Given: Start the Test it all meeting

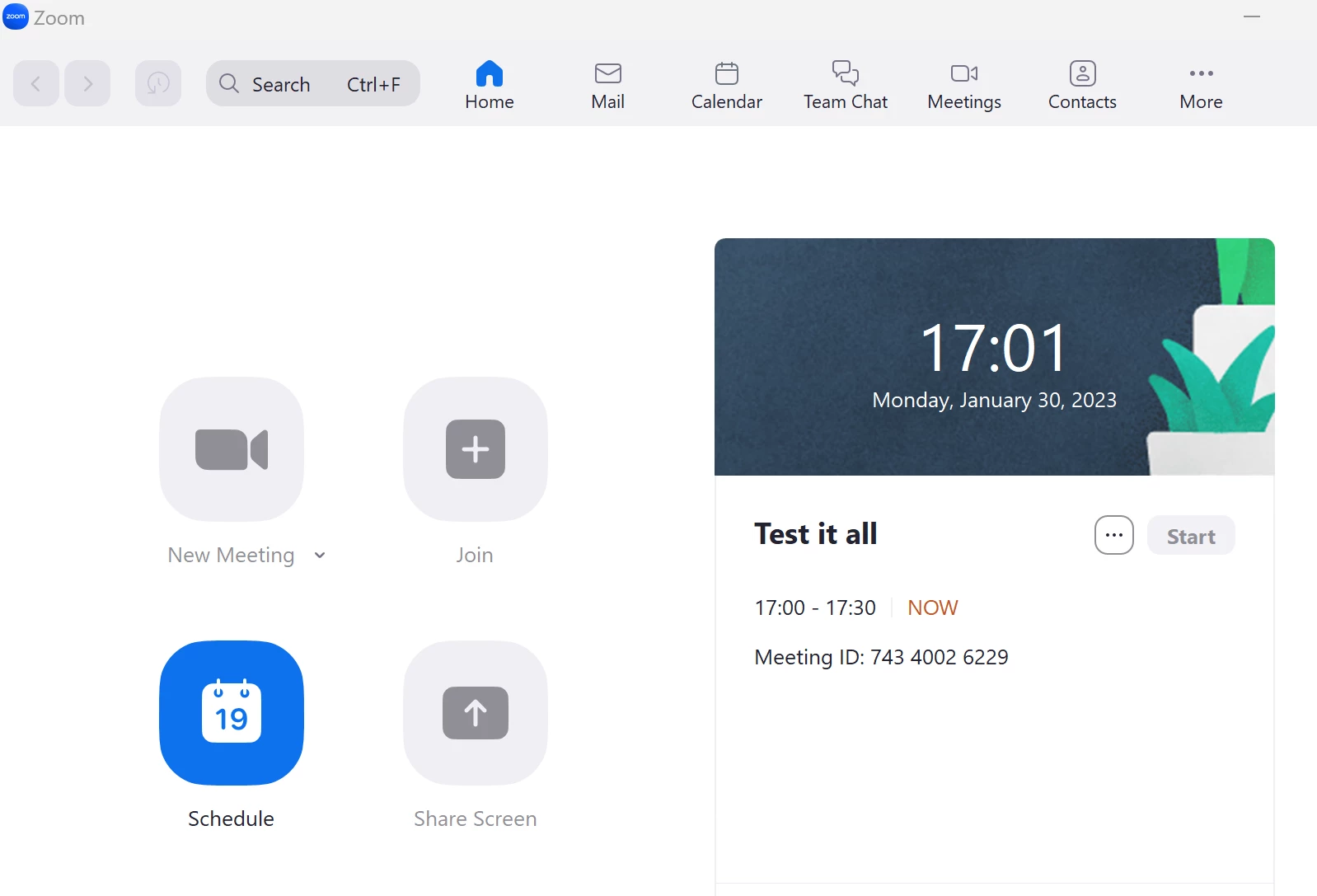Looking at the screenshot, I should pos(1191,536).
